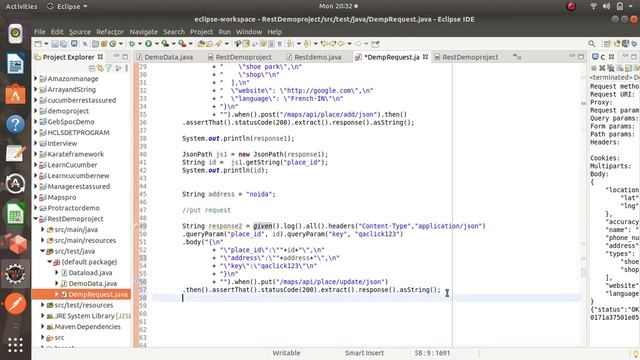
Task: Click Collapse All in Project Explorer
Action: pyautogui.click(x=92, y=68)
